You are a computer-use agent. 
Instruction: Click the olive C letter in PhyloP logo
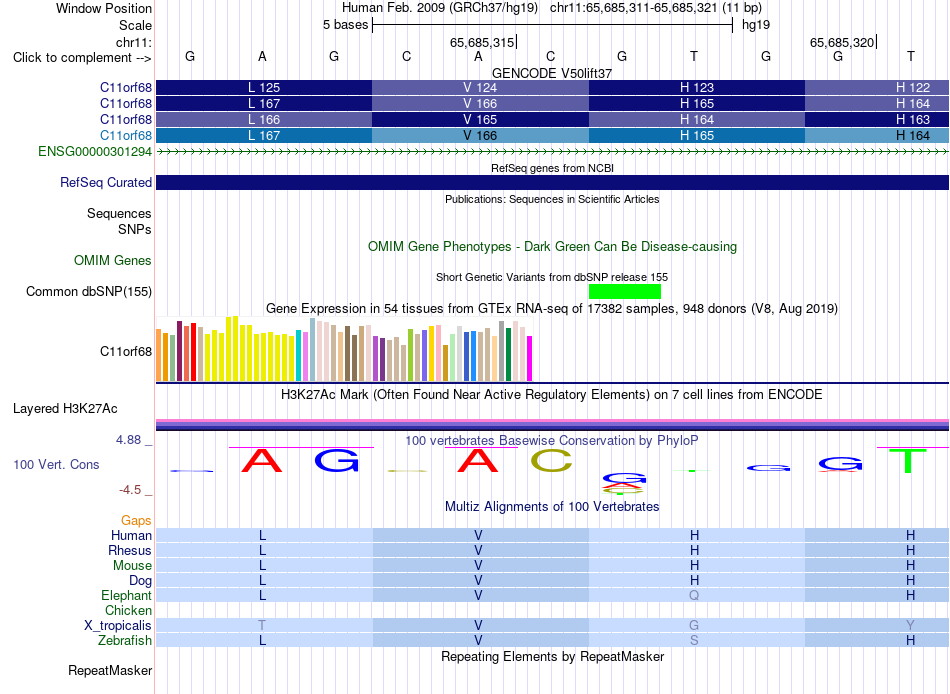(x=551, y=461)
